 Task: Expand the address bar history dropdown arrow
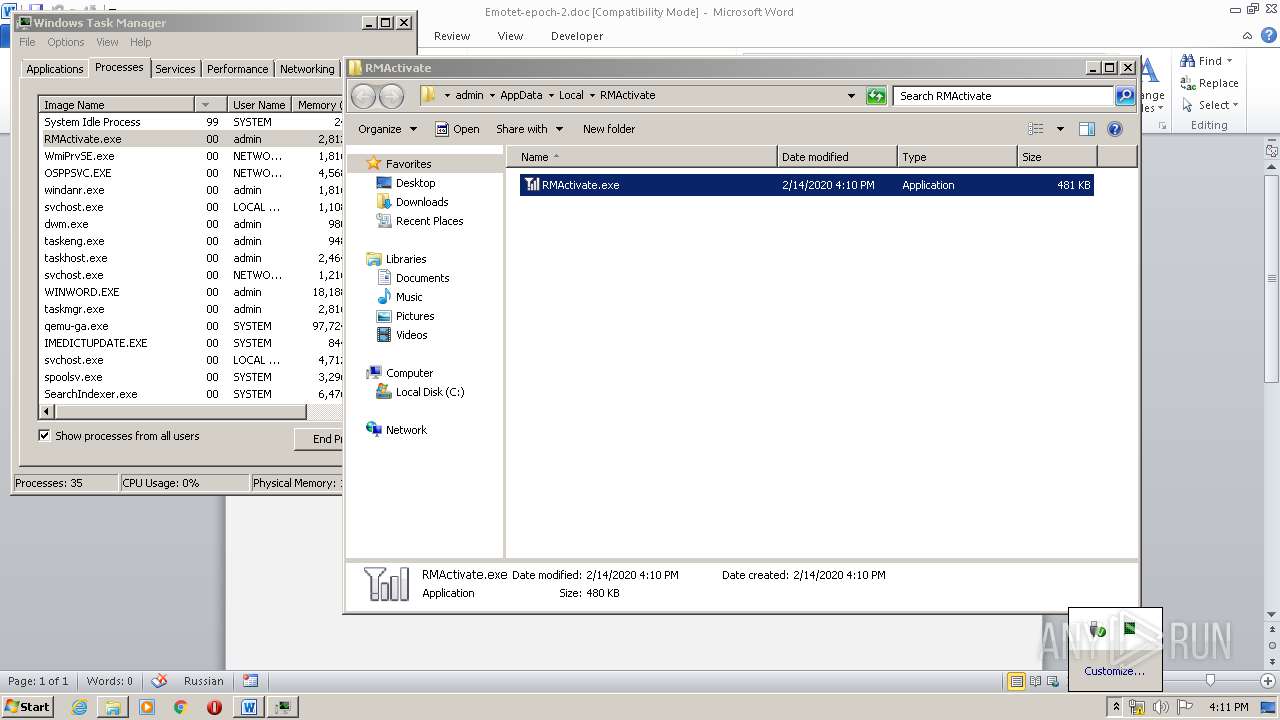tap(851, 96)
